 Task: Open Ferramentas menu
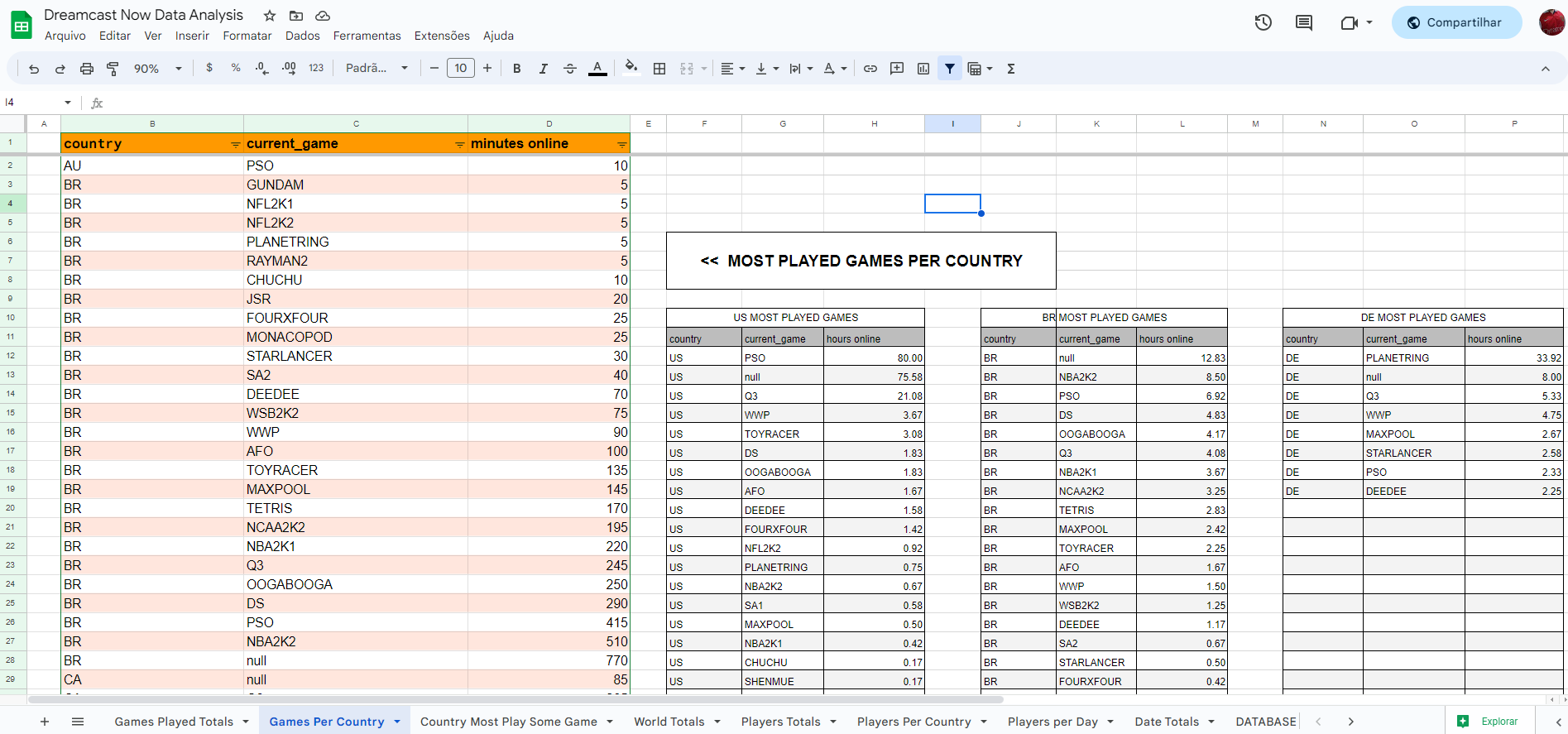(367, 36)
